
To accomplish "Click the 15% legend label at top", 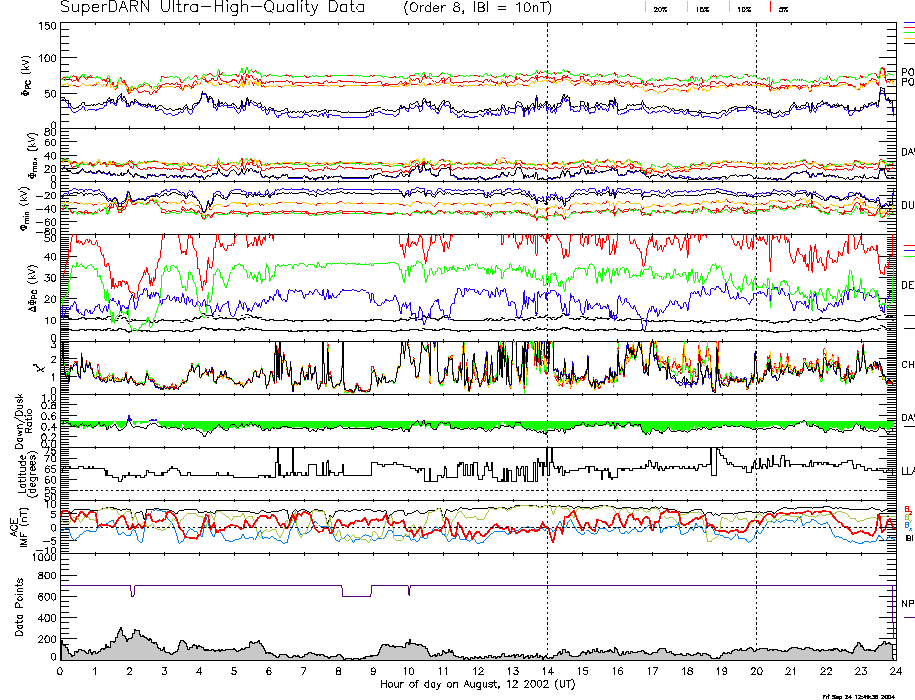I will [x=703, y=9].
